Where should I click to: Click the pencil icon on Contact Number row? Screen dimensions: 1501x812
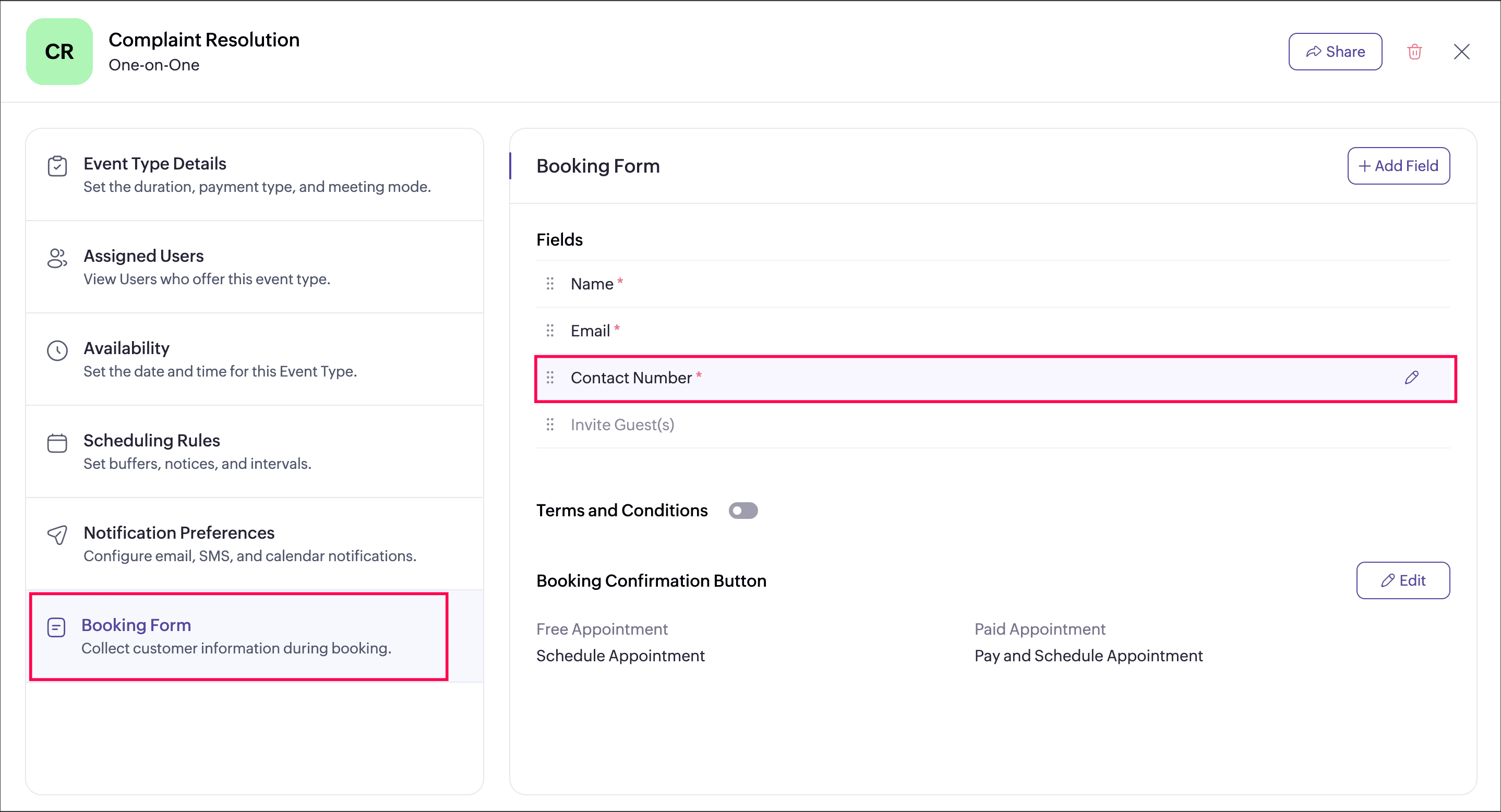click(1411, 378)
